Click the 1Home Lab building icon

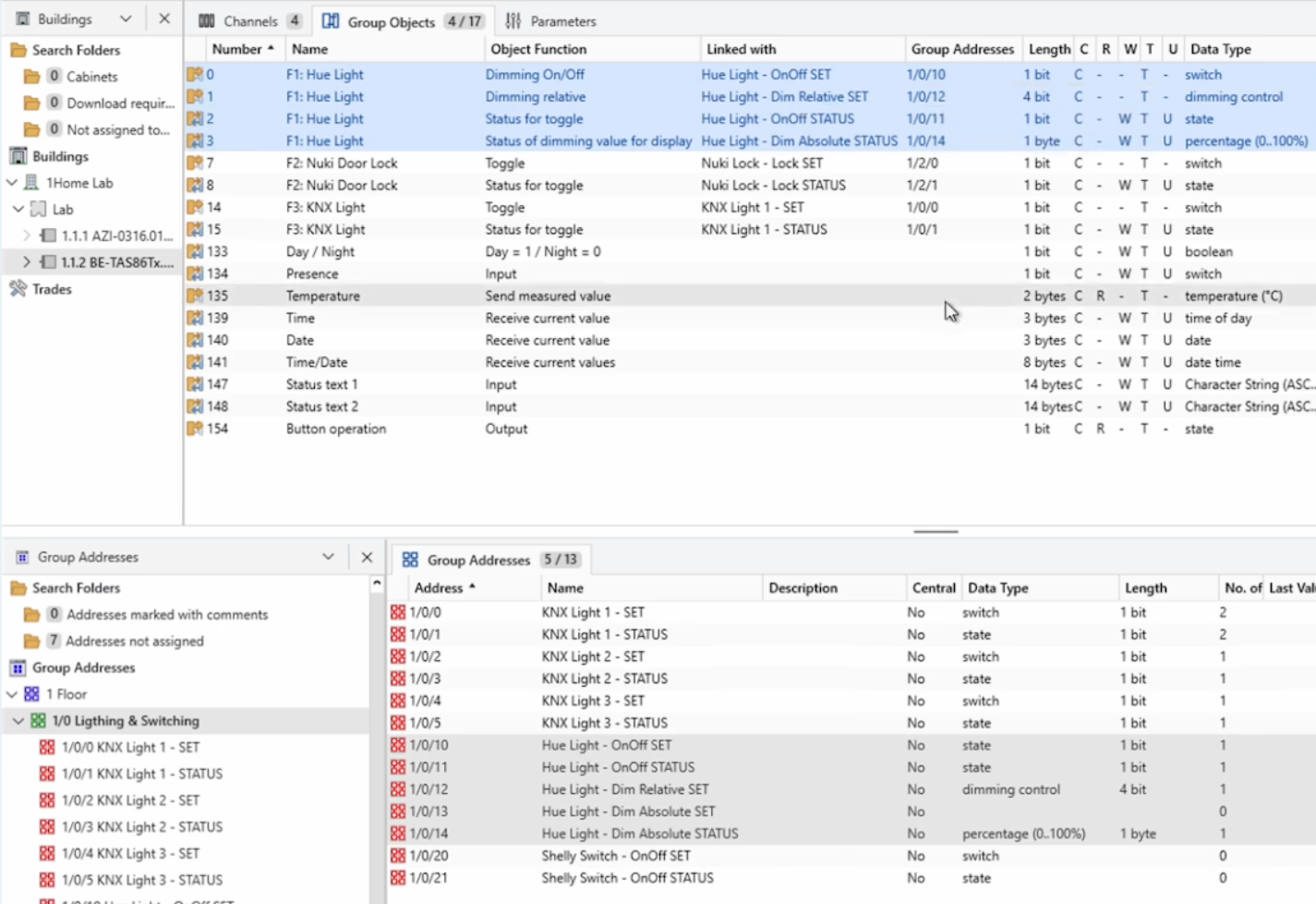point(31,183)
